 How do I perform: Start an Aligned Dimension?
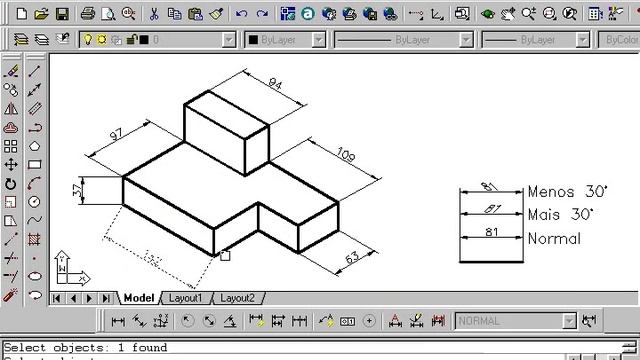139,322
